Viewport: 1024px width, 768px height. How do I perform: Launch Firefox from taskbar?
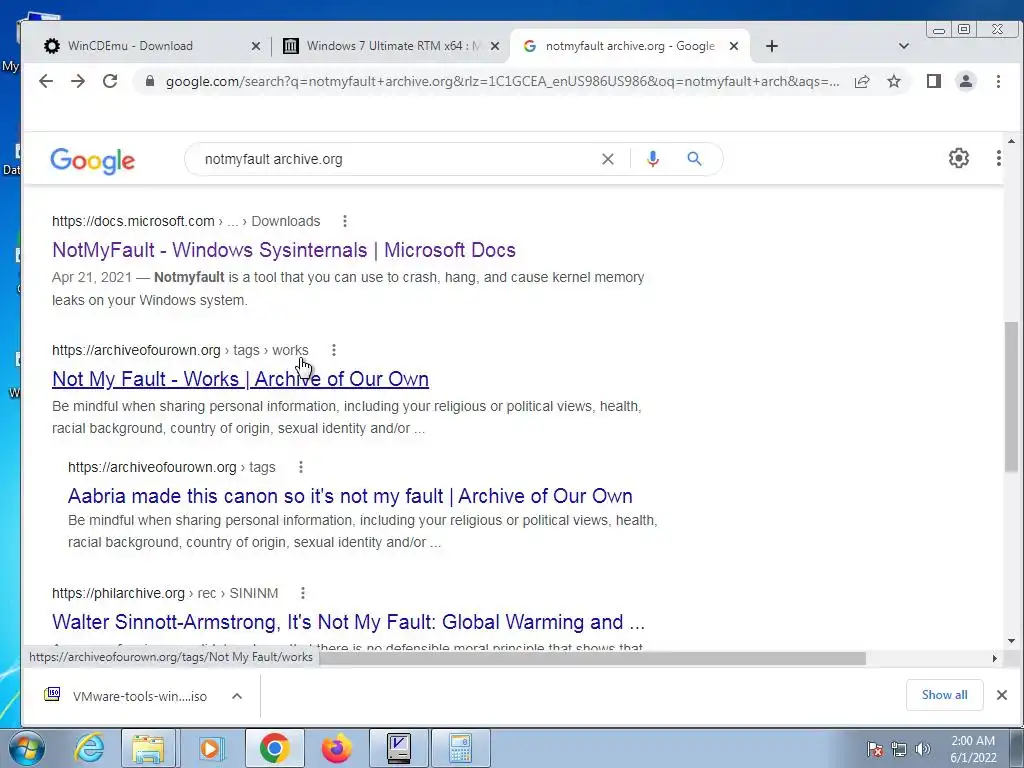click(x=336, y=748)
